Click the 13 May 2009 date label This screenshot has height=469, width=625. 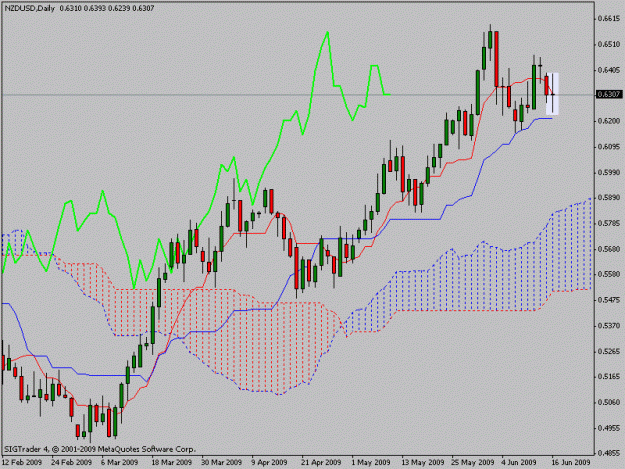click(x=423, y=463)
